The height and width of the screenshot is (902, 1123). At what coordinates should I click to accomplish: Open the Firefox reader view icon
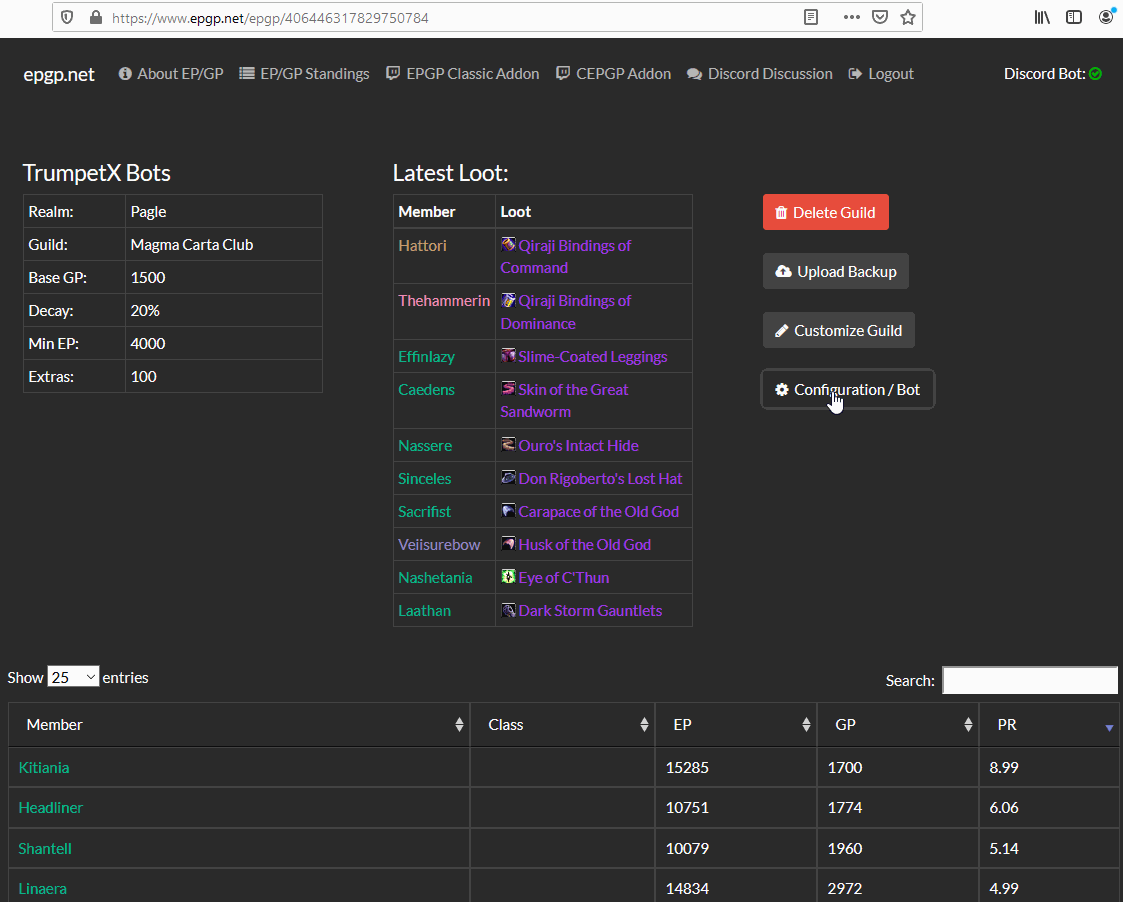coord(811,17)
